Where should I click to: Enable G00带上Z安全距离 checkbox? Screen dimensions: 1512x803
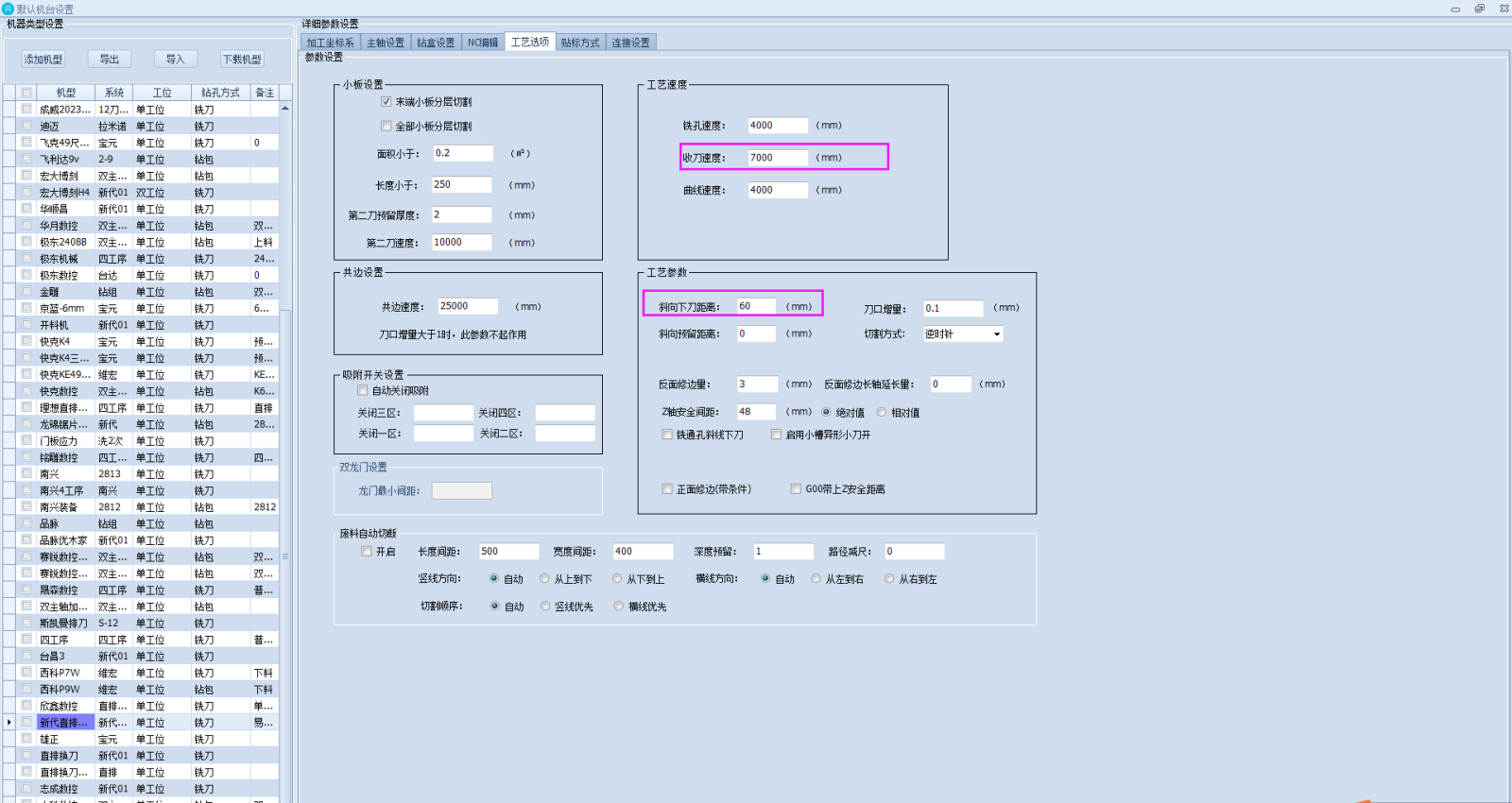pyautogui.click(x=796, y=488)
